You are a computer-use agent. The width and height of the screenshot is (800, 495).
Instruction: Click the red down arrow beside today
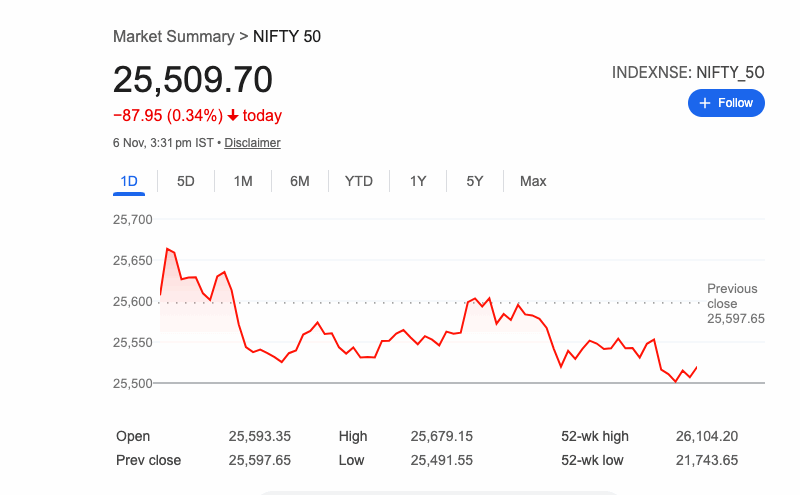(x=233, y=116)
